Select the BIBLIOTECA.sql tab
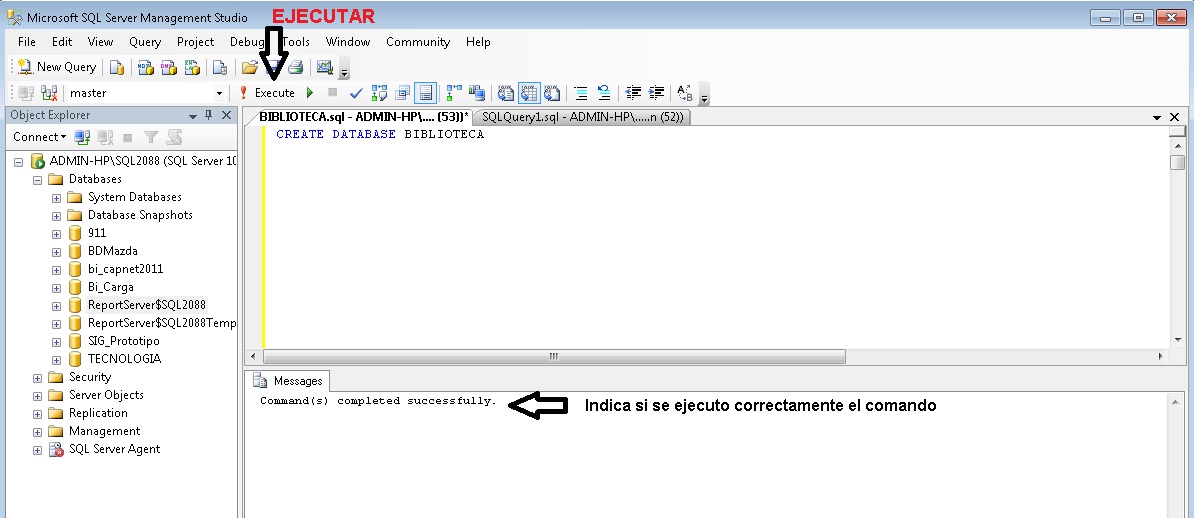The width and height of the screenshot is (1194, 518). click(364, 117)
